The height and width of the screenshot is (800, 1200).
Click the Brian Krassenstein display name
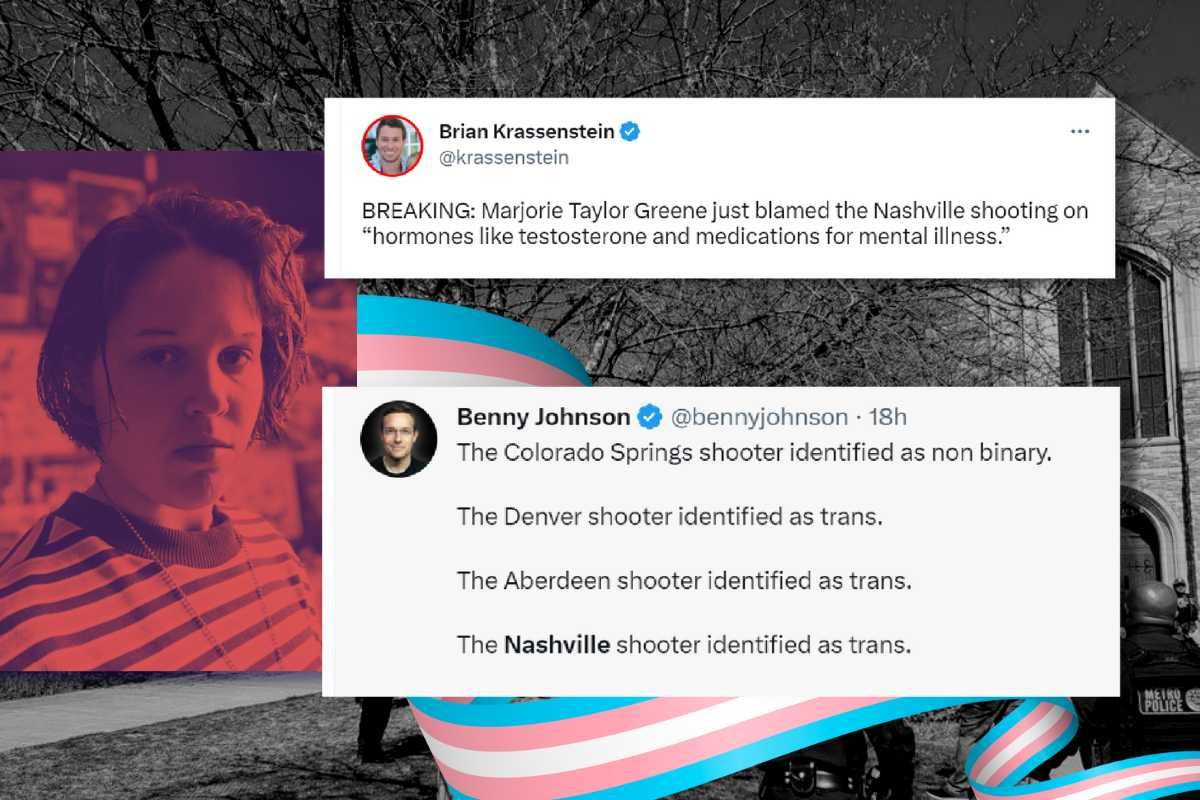pos(527,131)
